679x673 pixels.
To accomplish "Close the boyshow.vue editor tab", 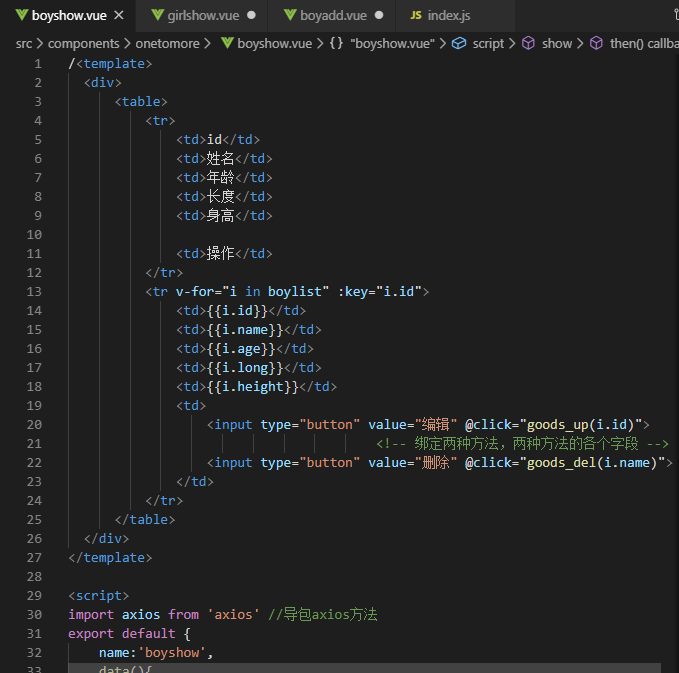I will tap(118, 16).
